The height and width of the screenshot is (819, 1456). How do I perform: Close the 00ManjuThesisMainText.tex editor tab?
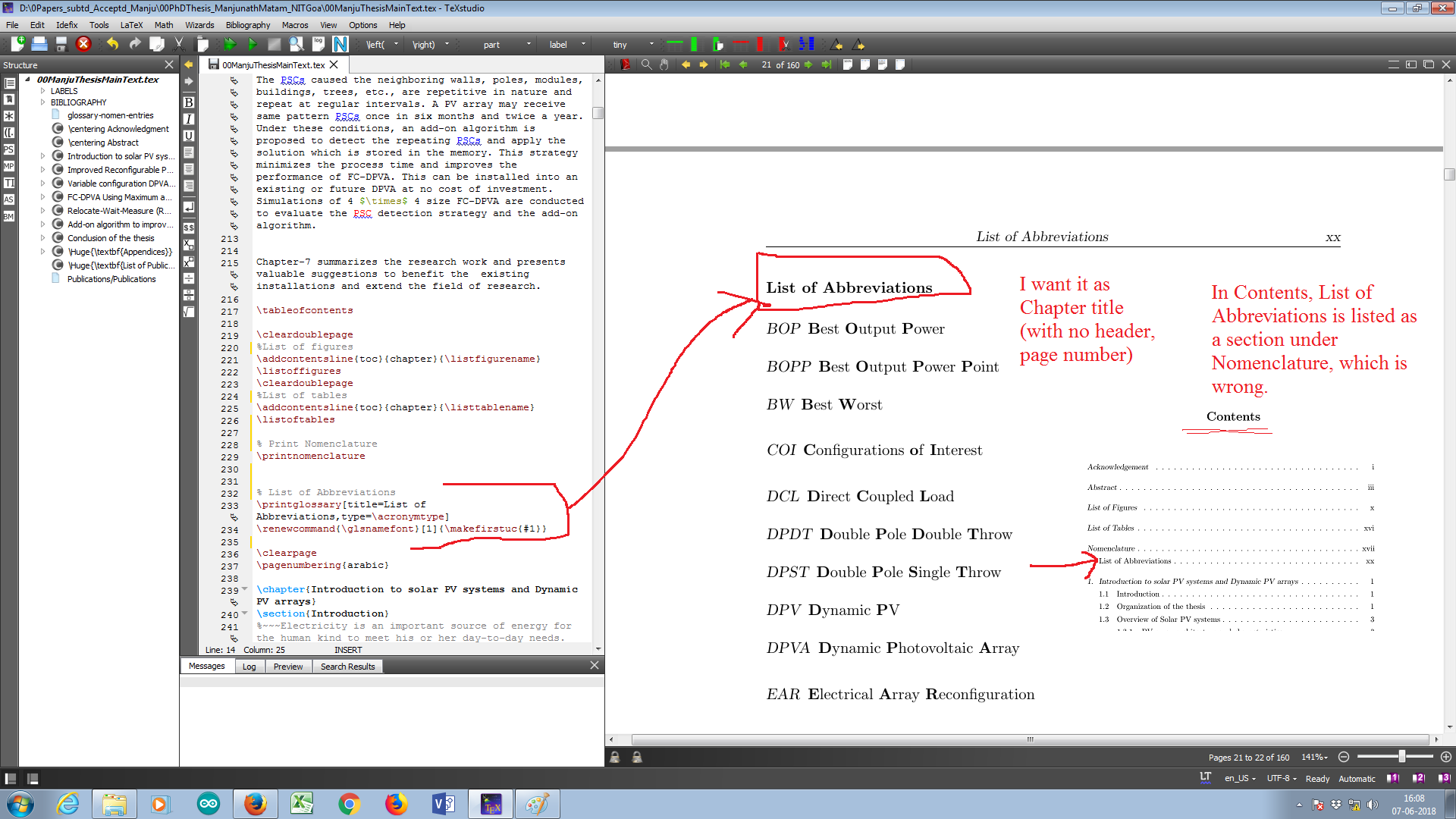pyautogui.click(x=334, y=64)
